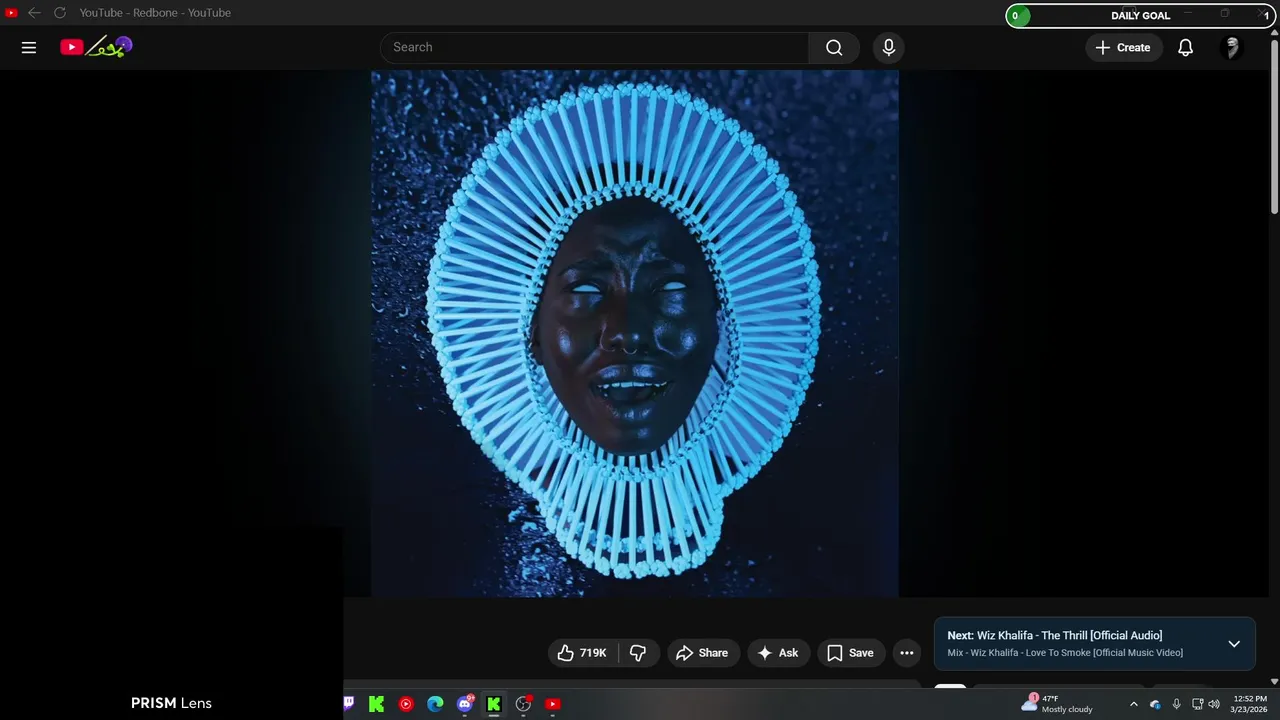The height and width of the screenshot is (720, 1280).
Task: Click the OneDrive cloud tray icon
Action: pyautogui.click(x=1155, y=704)
